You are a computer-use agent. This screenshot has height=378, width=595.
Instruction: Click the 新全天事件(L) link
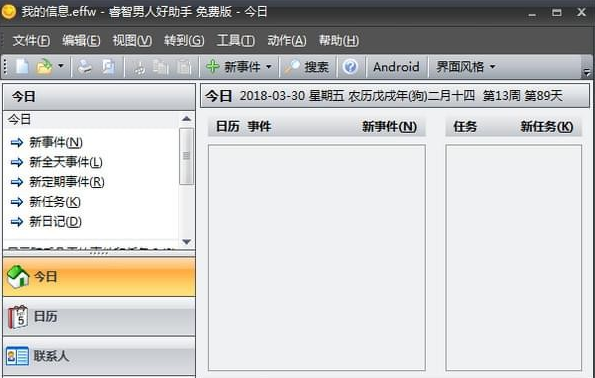point(66,162)
